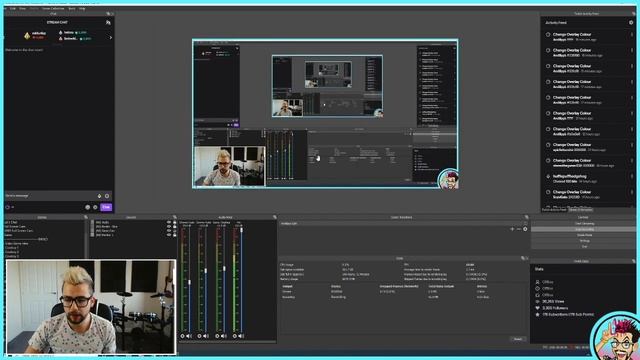Toggle the lock on the Audio source
The width and height of the screenshot is (640, 360).
175,222
